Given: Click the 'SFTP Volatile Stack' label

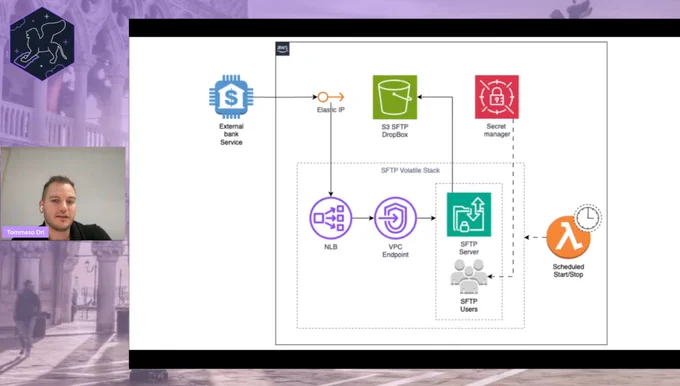Looking at the screenshot, I should (x=410, y=170).
